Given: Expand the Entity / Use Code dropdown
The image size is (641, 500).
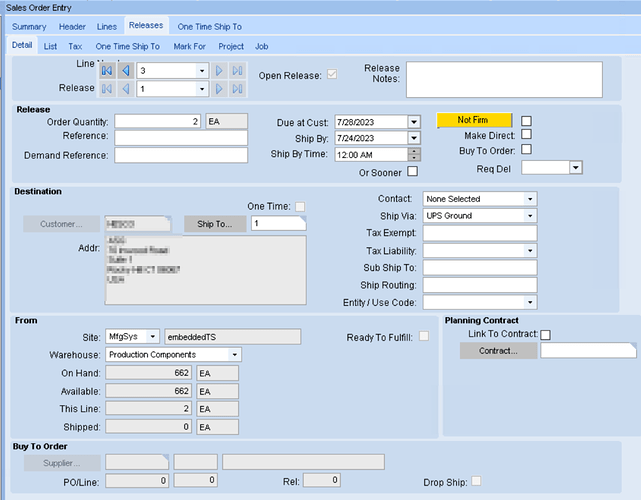Looking at the screenshot, I should click(x=530, y=303).
